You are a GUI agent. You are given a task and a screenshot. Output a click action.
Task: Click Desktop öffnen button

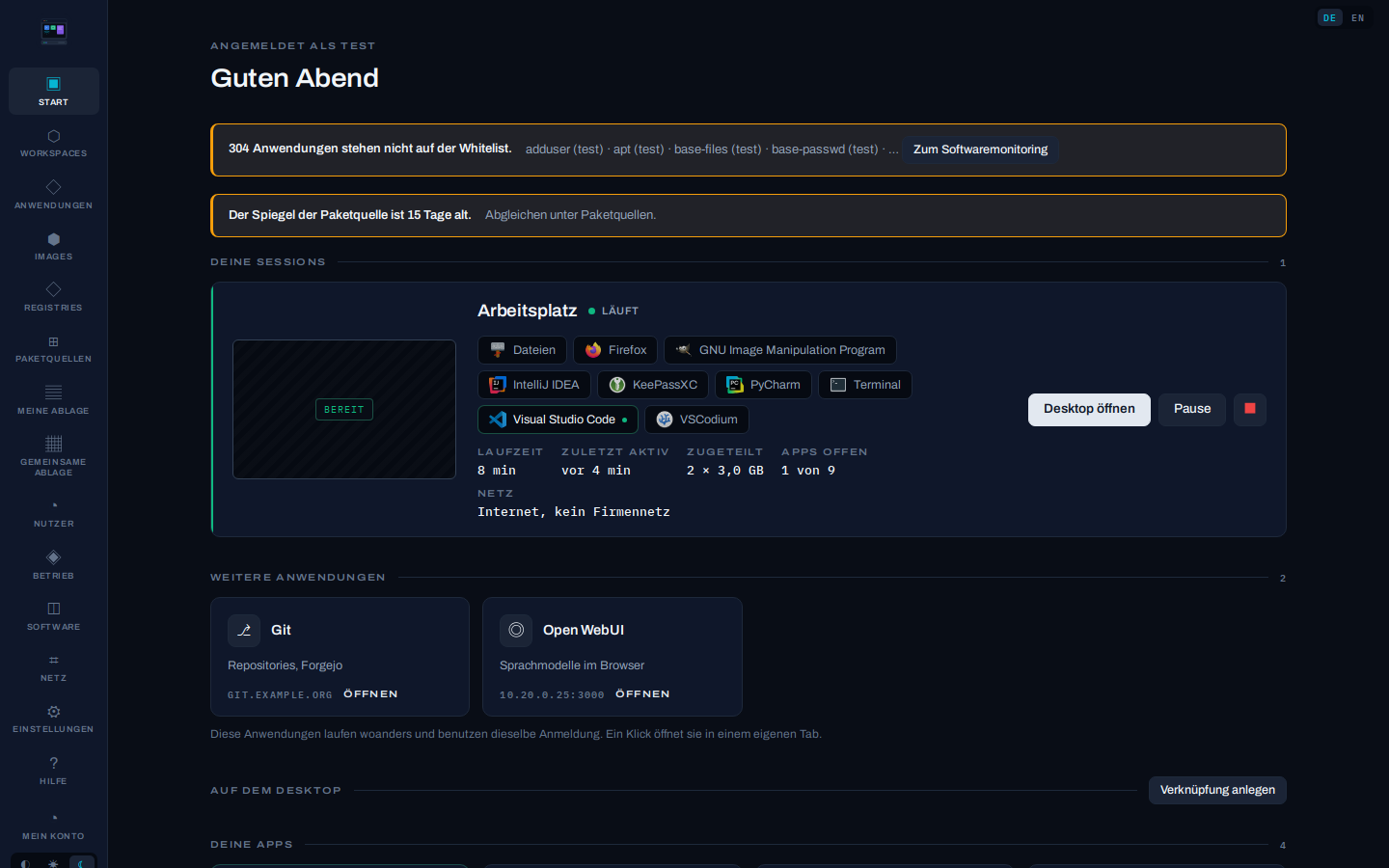[x=1089, y=409]
